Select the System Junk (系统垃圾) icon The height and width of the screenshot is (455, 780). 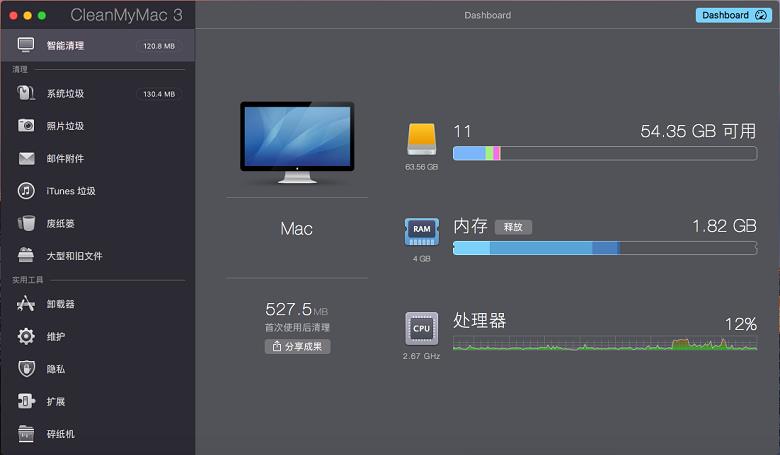click(x=26, y=93)
